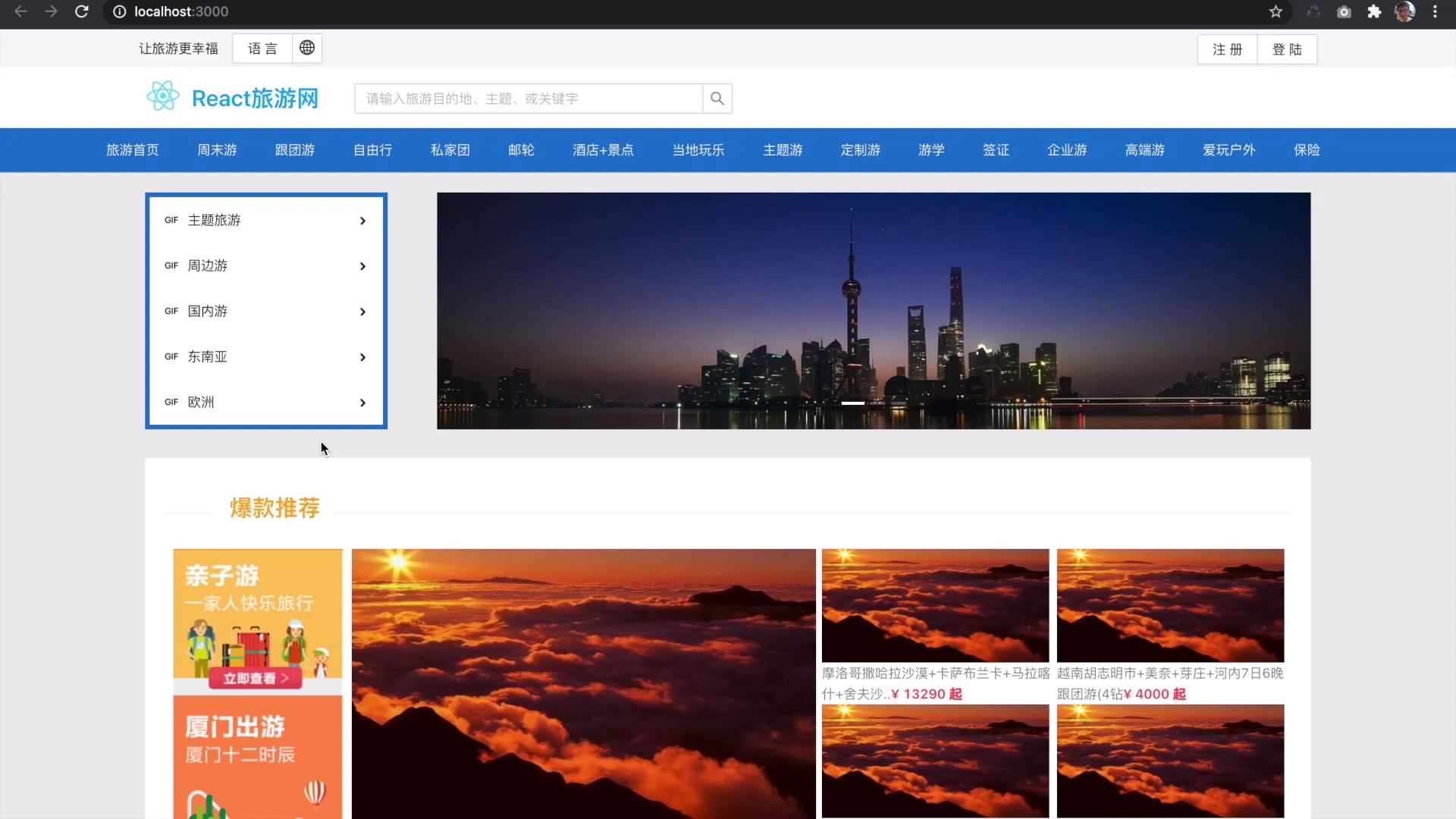Screen dimensions: 1456x819
Task: Click GIF icon beside 欧洲
Action: (x=171, y=402)
